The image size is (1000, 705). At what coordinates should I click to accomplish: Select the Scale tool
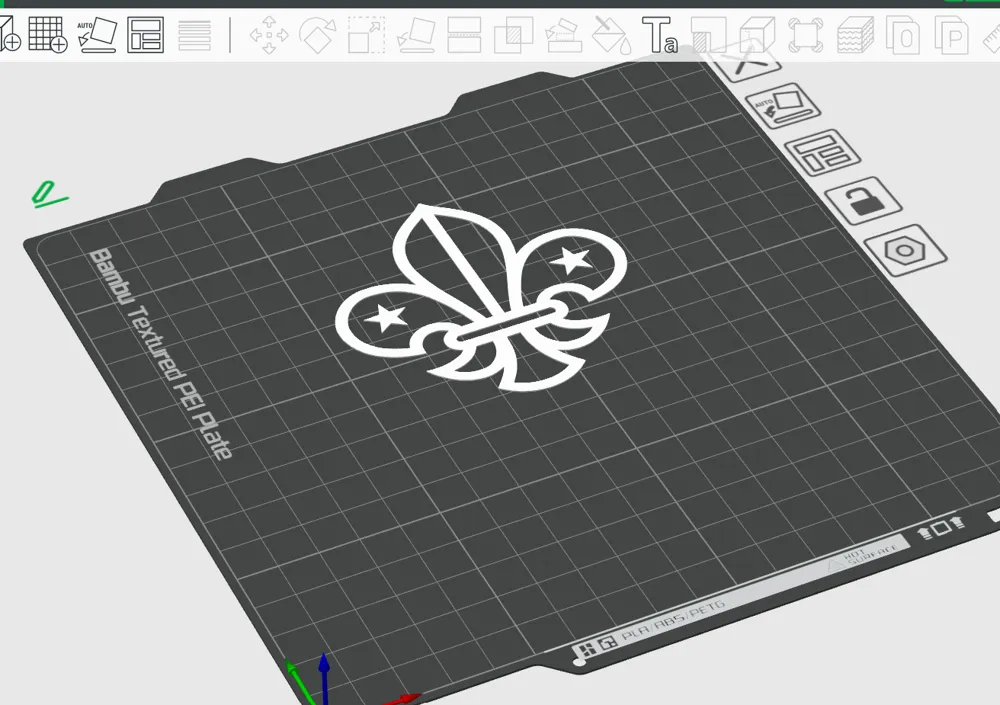point(366,35)
